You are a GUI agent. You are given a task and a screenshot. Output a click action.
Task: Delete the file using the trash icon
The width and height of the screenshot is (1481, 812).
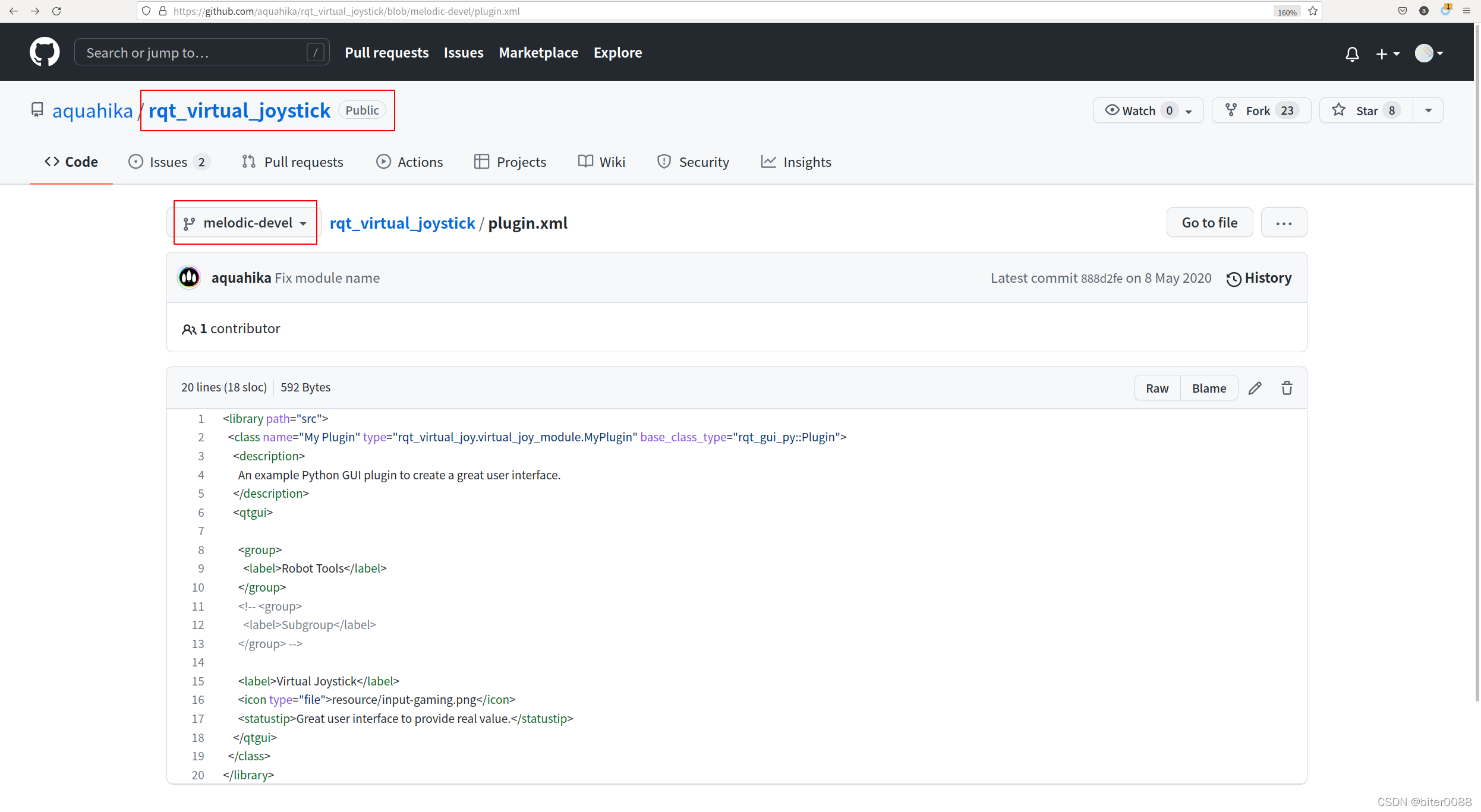[x=1287, y=387]
